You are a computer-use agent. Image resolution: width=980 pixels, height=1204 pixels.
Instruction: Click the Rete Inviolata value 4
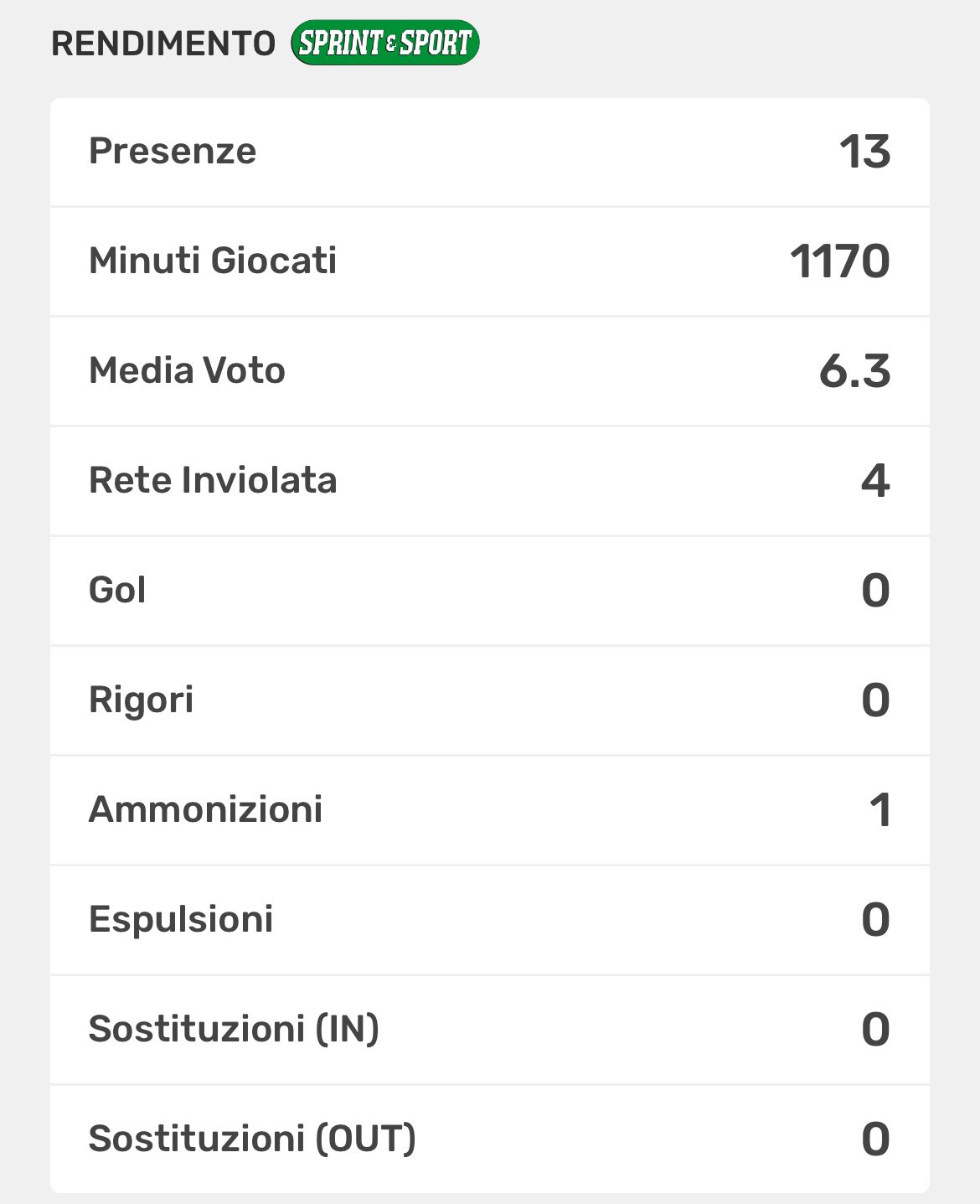click(x=875, y=481)
